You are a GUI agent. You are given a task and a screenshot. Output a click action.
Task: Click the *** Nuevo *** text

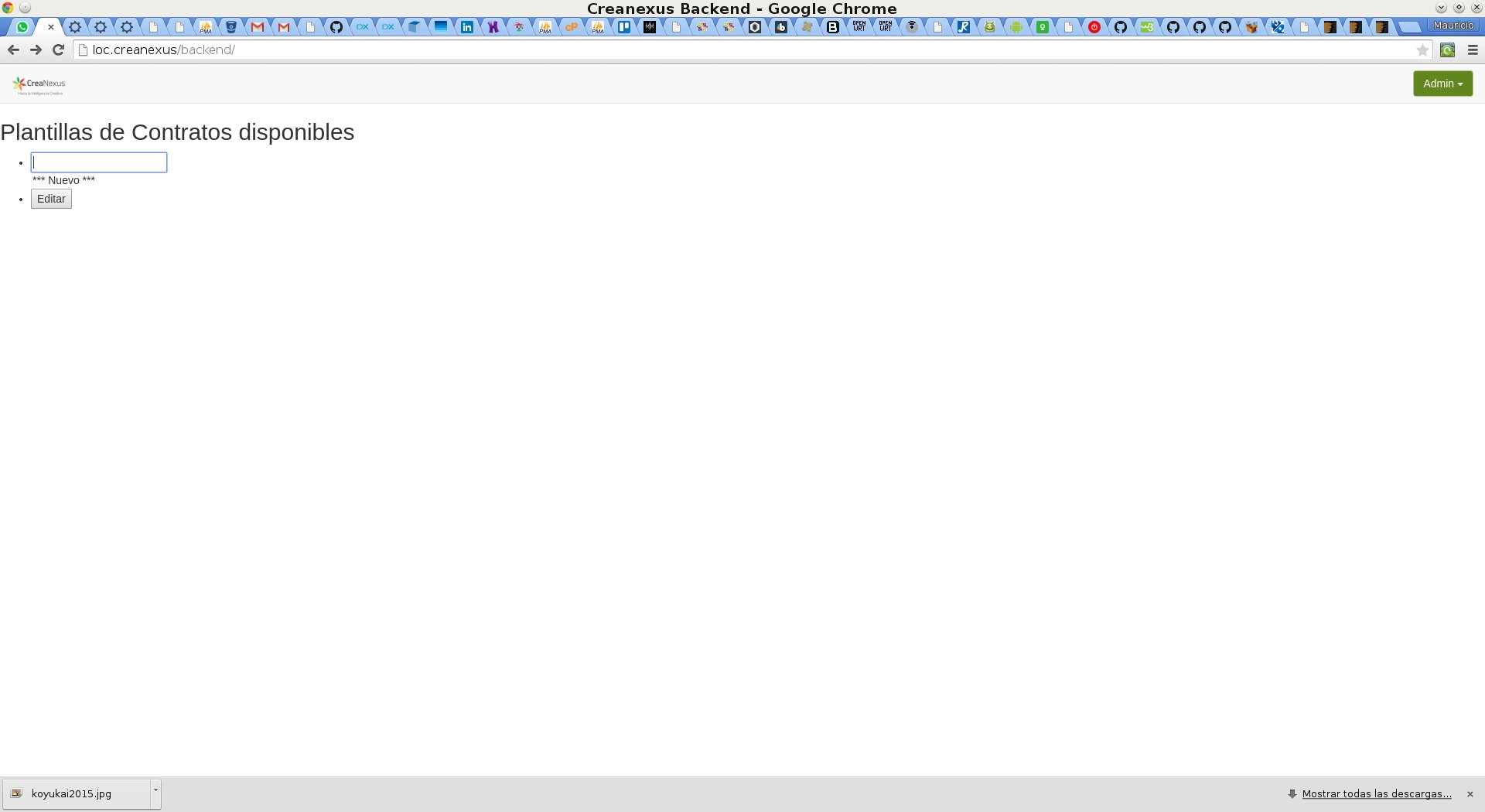tap(63, 180)
